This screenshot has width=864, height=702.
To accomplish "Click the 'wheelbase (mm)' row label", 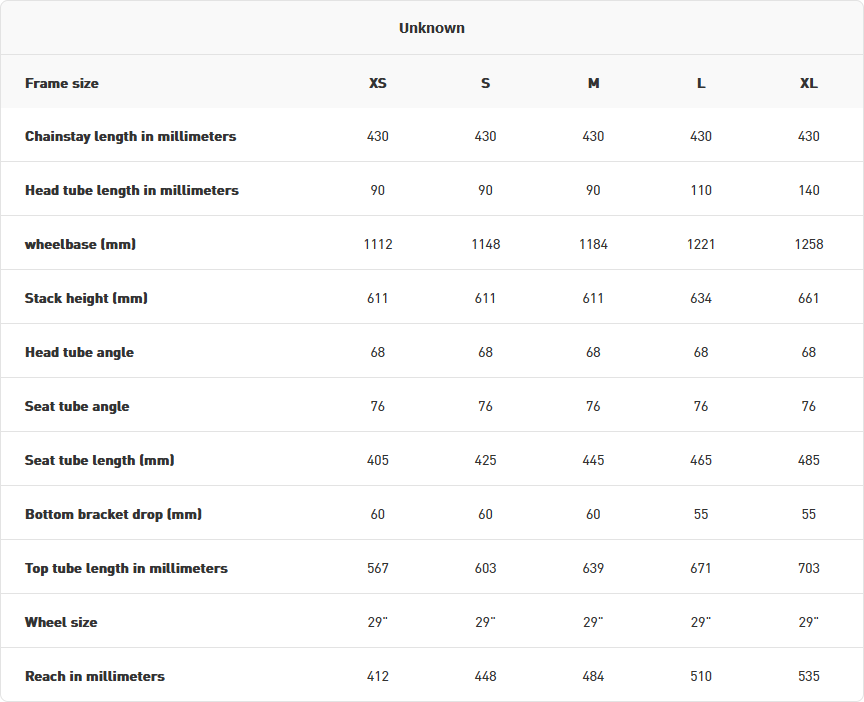I will 80,244.
